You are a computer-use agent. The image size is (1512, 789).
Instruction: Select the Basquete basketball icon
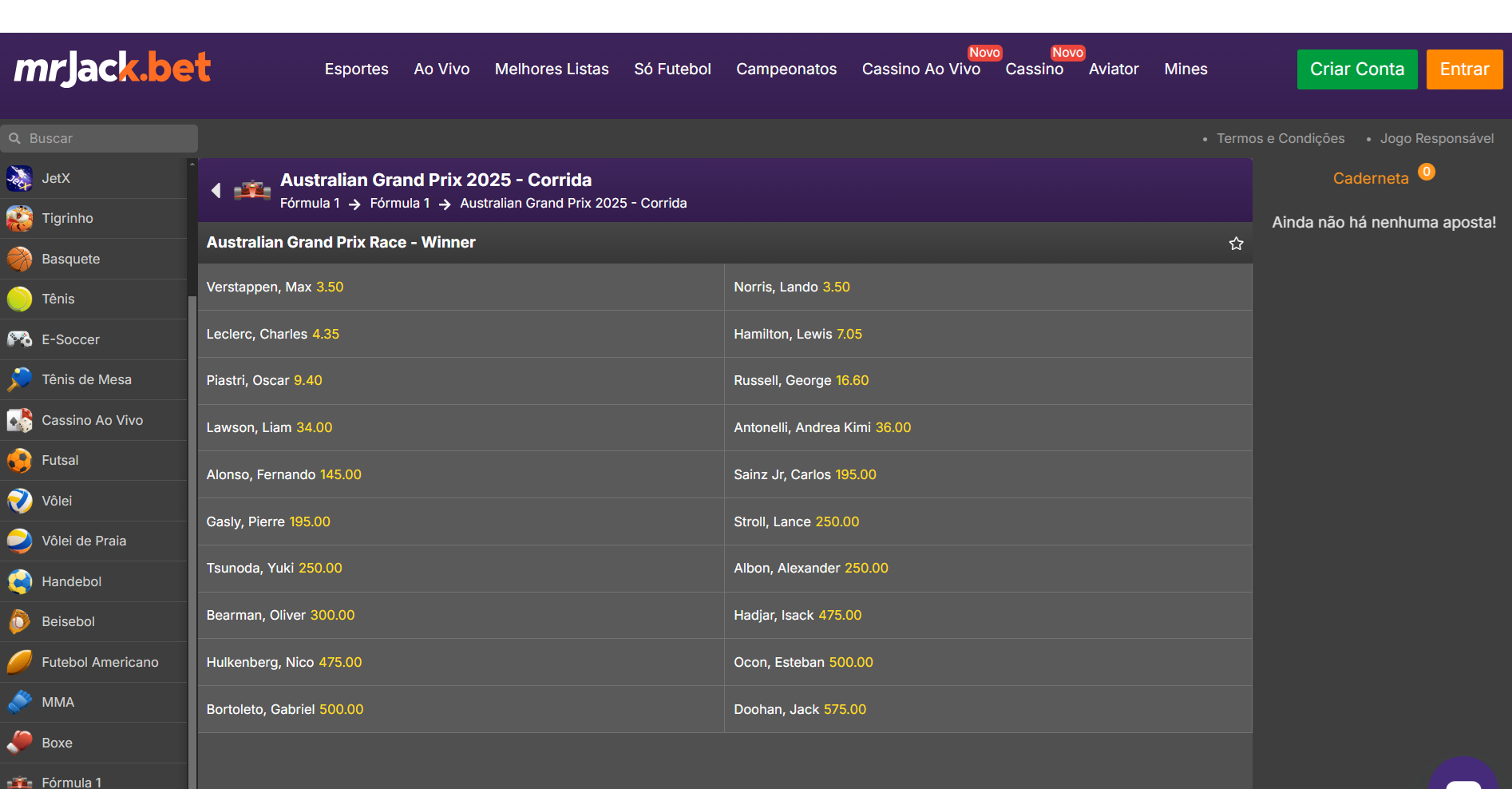coord(19,259)
